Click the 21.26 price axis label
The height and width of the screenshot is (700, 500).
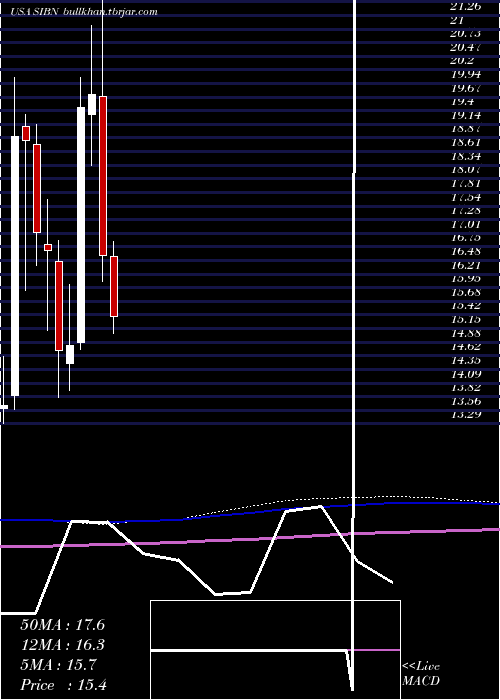(466, 7)
